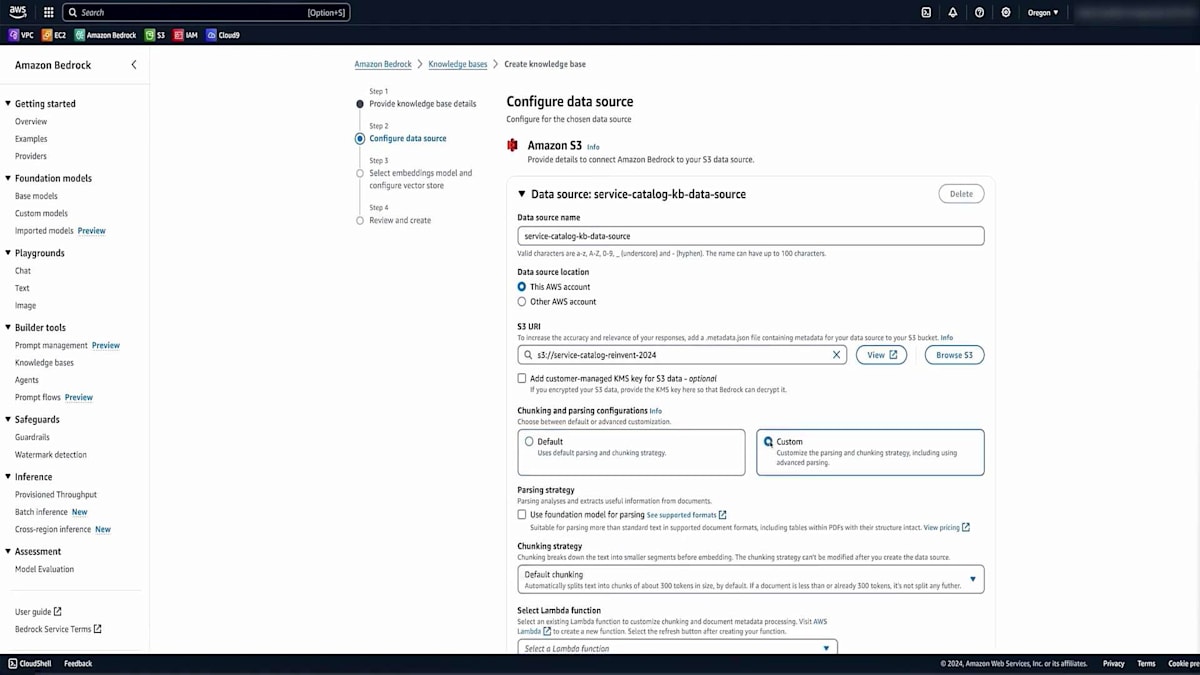Open Guardrails in the sidebar

(32, 437)
